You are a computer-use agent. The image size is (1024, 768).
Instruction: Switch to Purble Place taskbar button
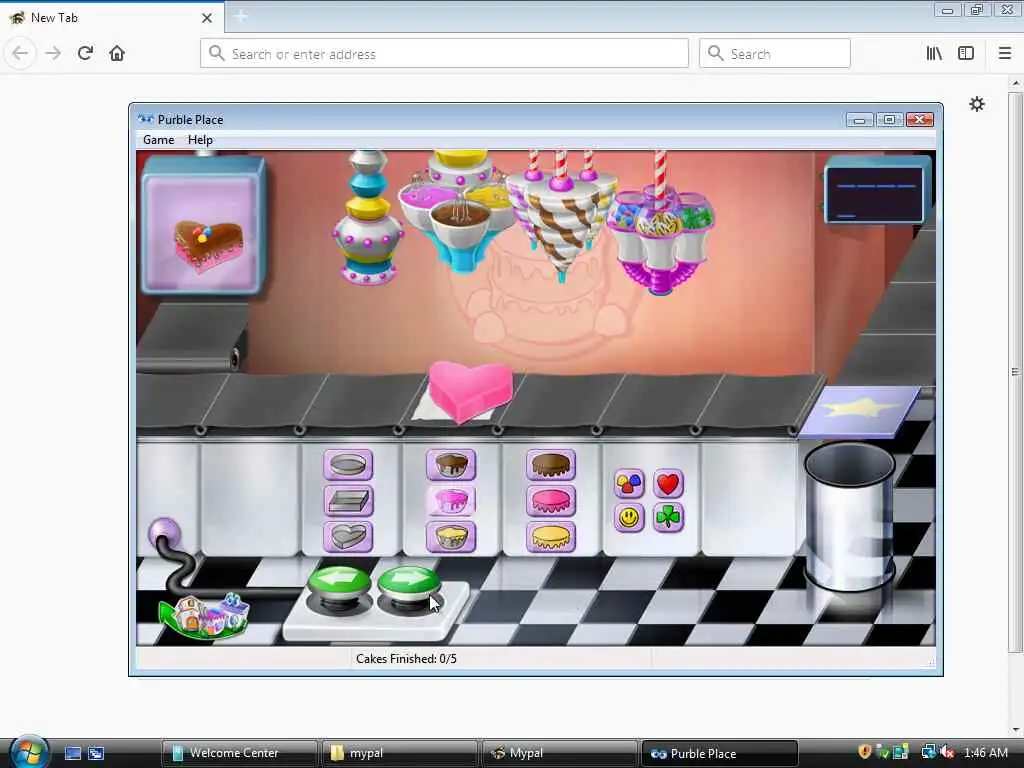(x=720, y=753)
